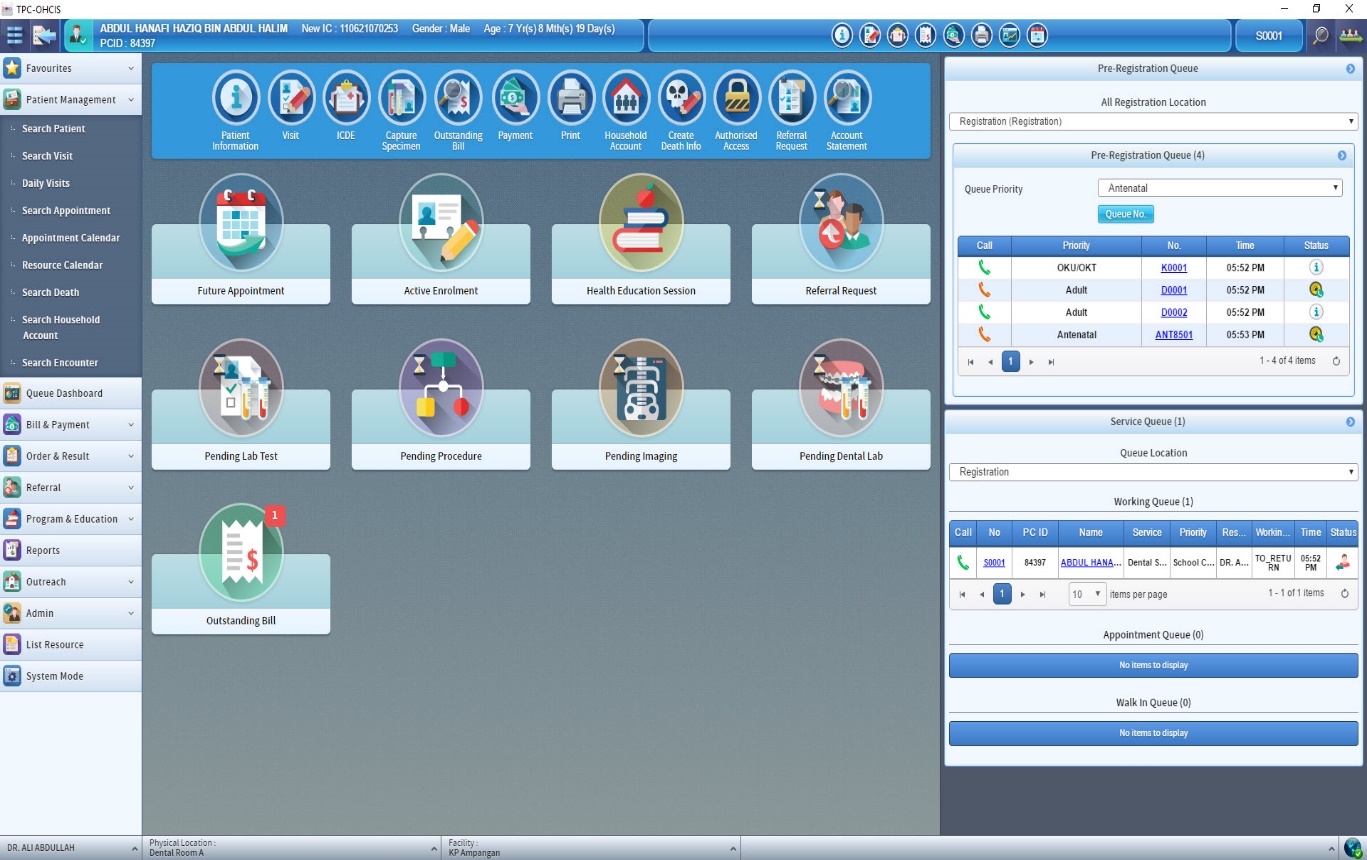Select Search Encounter in sidebar

[60, 363]
